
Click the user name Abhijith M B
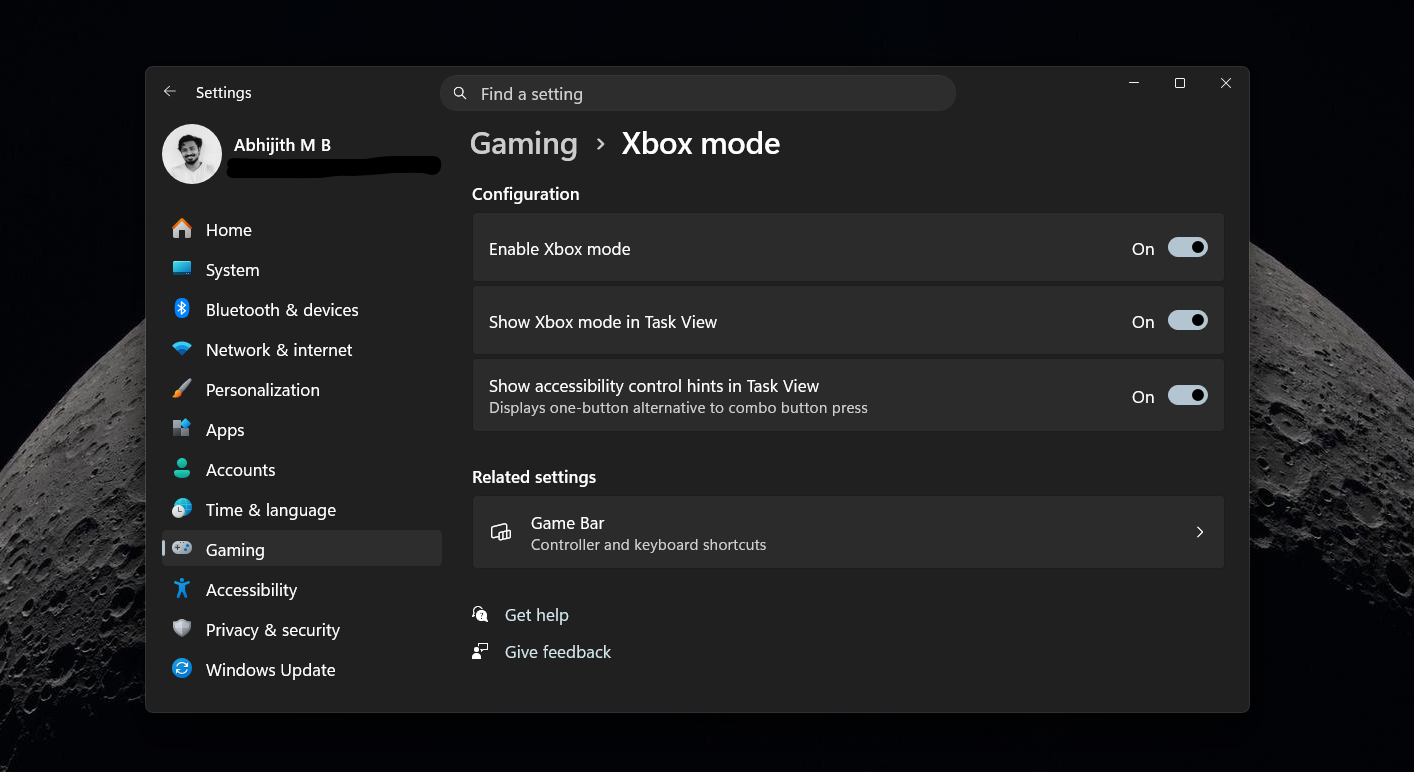tap(282, 145)
